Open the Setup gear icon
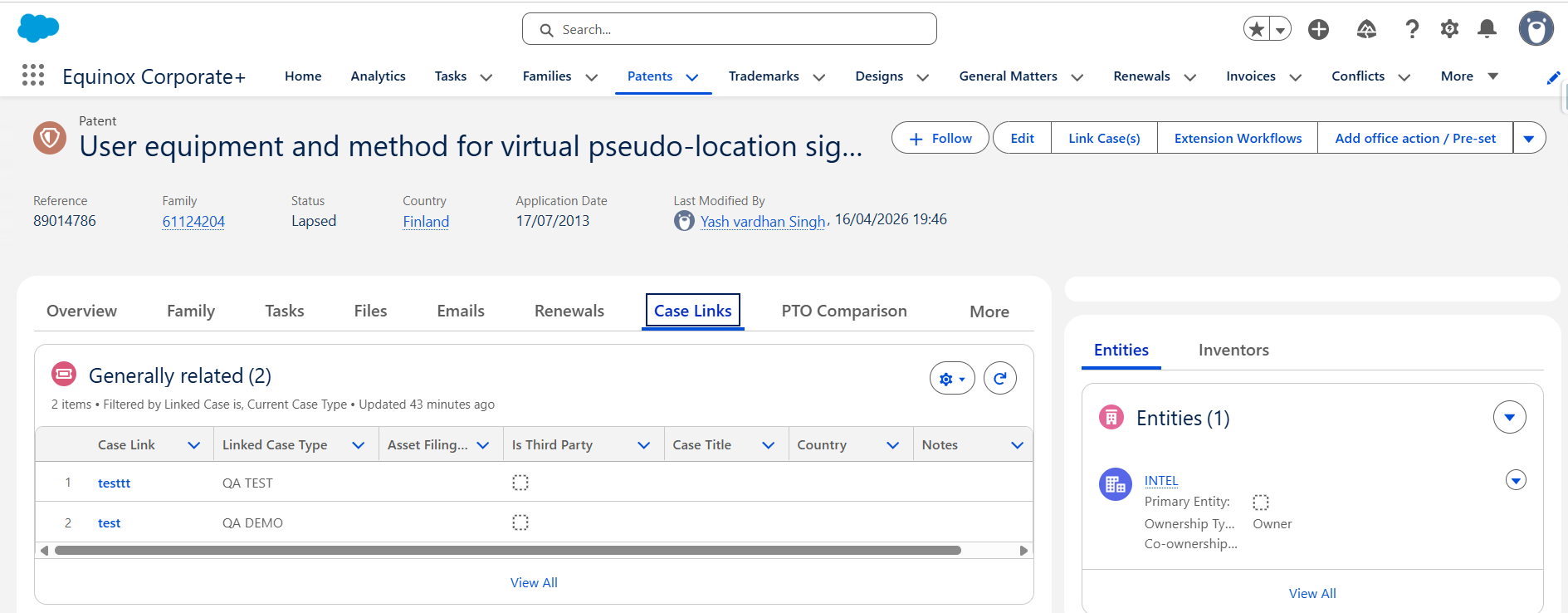Image resolution: width=1568 pixels, height=613 pixels. (x=1449, y=29)
